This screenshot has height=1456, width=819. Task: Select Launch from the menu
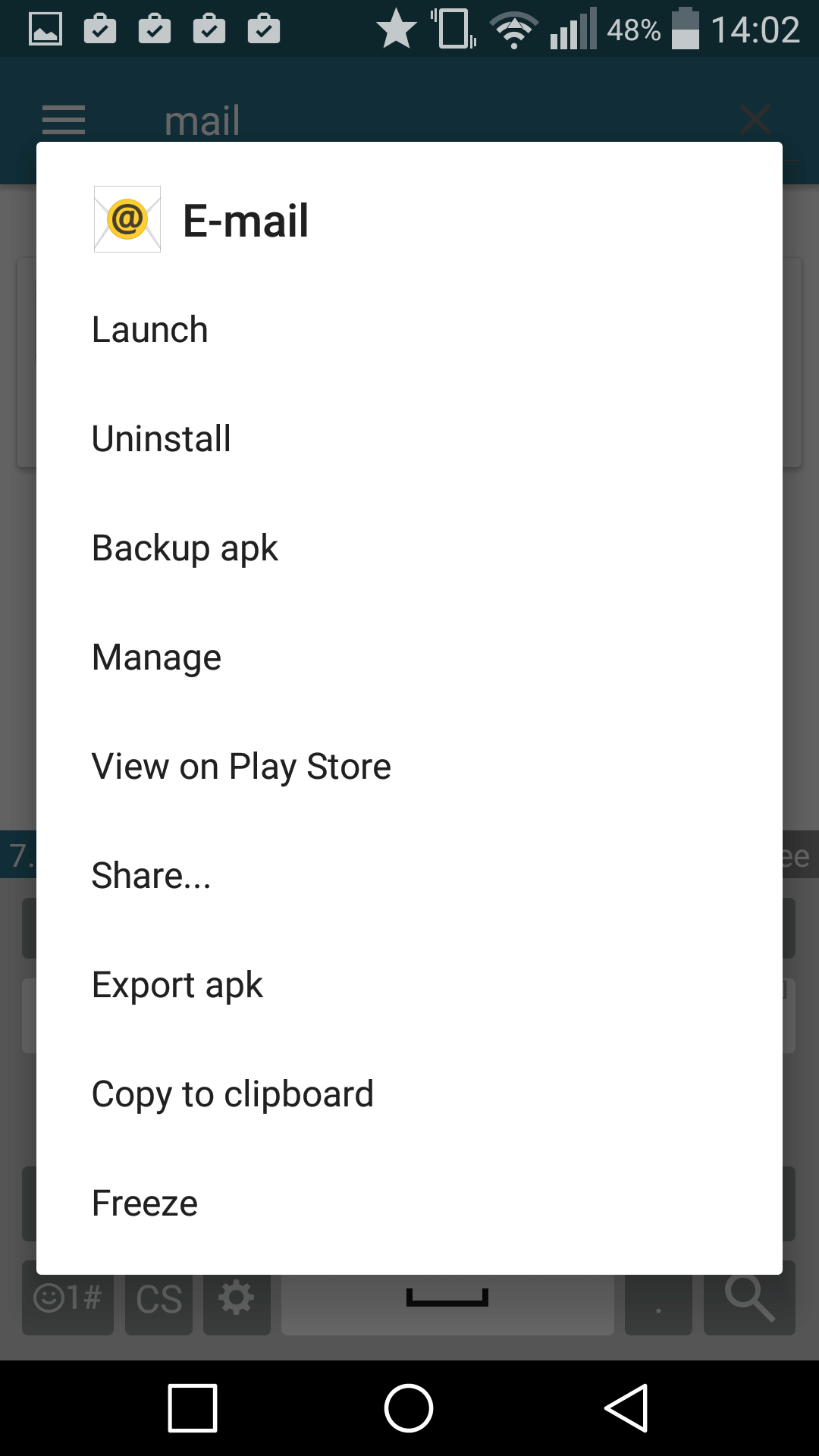(409, 330)
